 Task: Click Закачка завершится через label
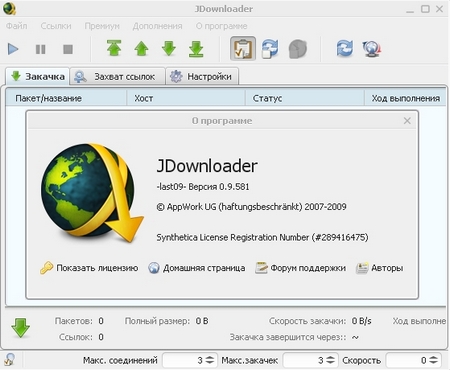point(288,337)
